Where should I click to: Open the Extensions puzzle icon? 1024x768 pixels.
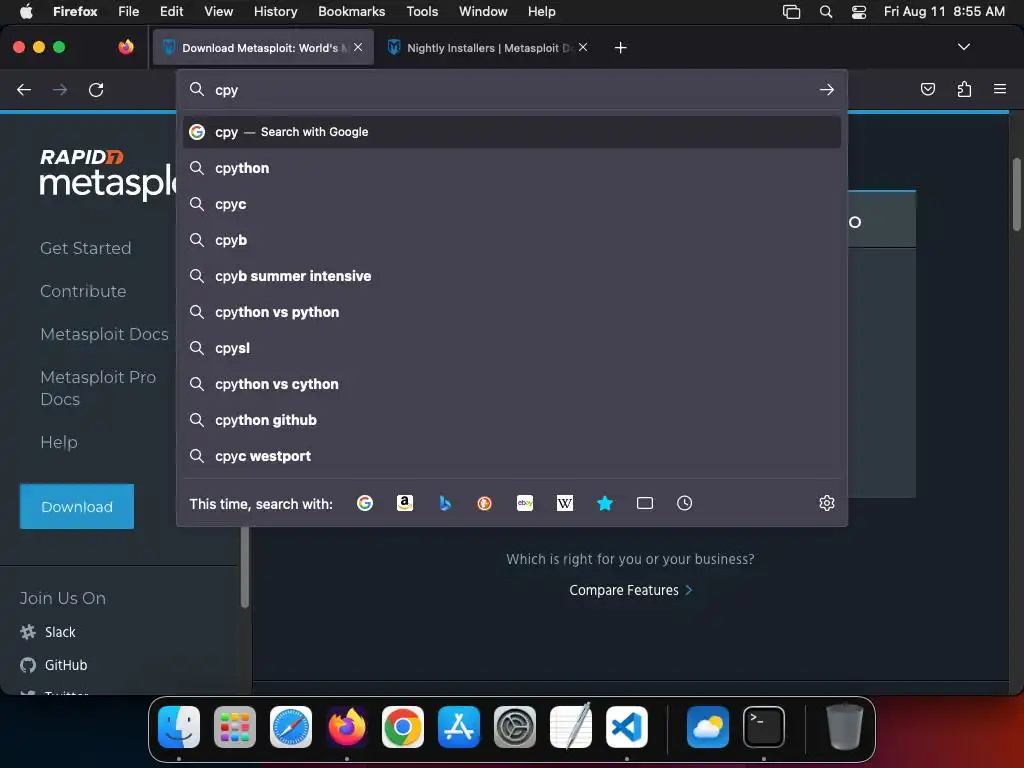[964, 89]
